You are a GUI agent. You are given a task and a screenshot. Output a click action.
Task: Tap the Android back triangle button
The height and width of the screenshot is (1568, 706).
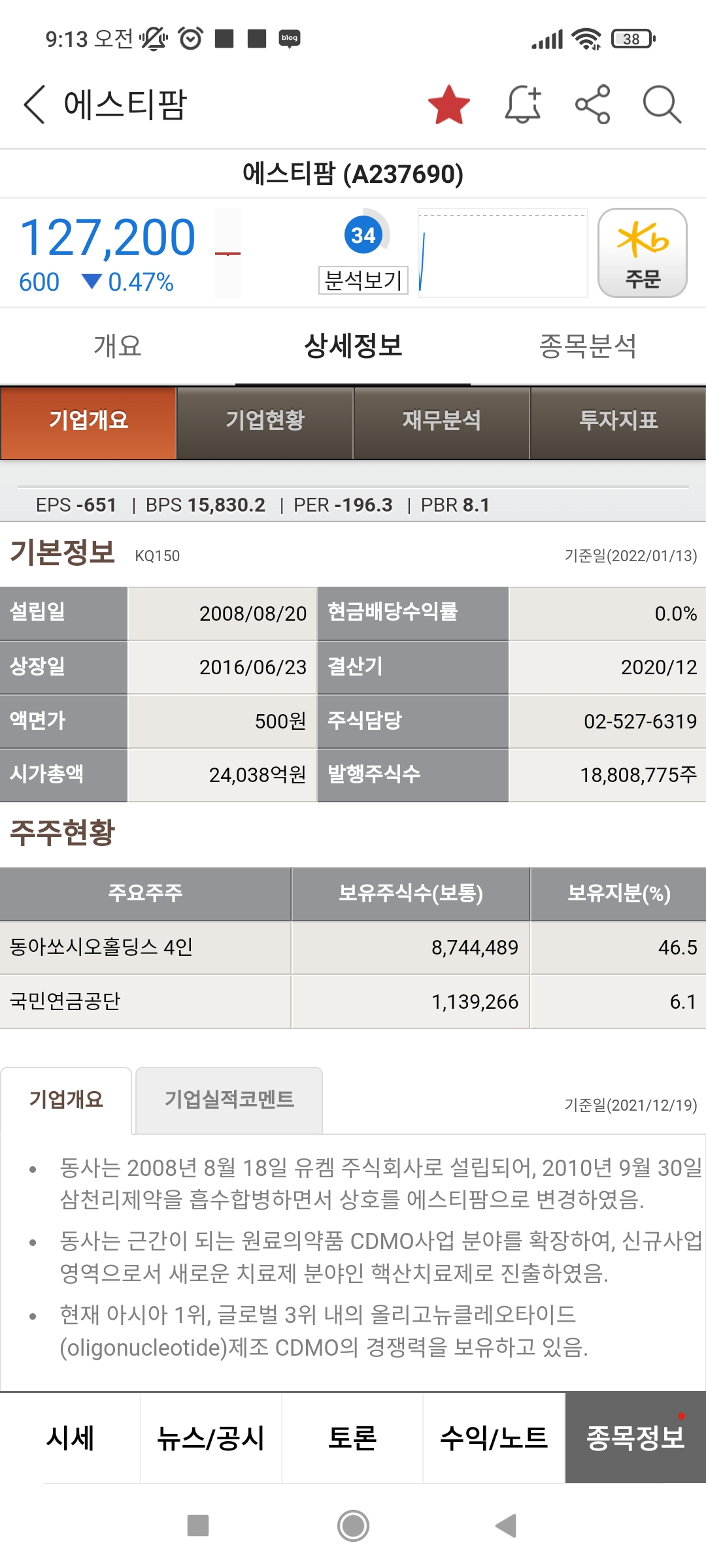pyautogui.click(x=506, y=1526)
